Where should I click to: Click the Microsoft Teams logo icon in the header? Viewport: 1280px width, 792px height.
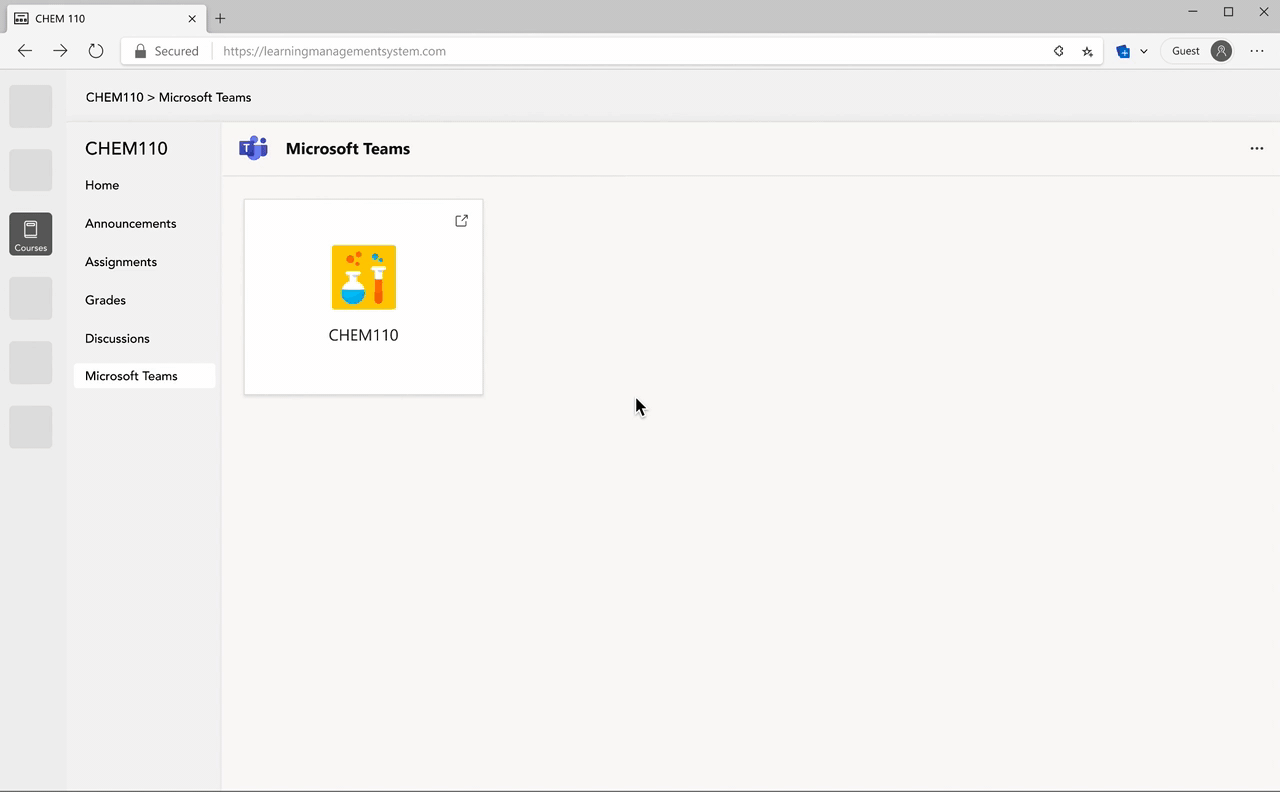click(x=254, y=148)
